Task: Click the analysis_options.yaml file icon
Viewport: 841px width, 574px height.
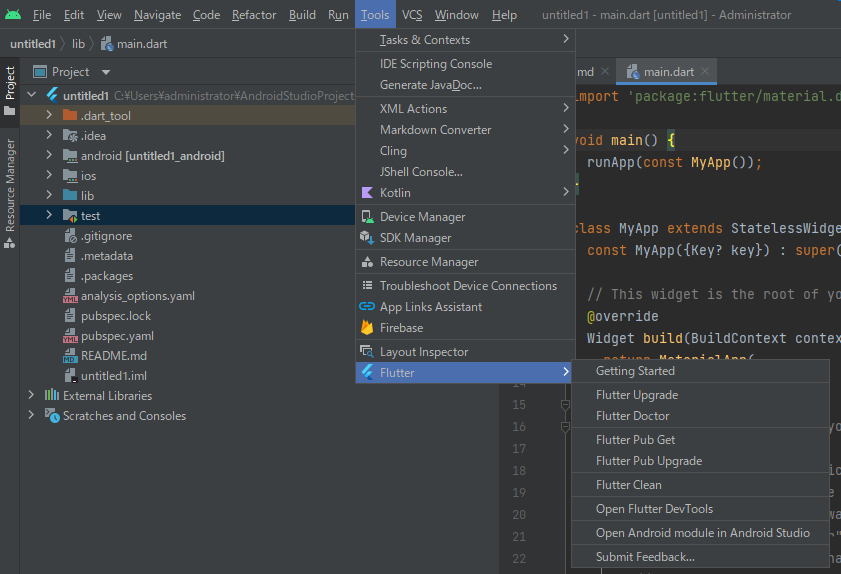Action: point(70,296)
